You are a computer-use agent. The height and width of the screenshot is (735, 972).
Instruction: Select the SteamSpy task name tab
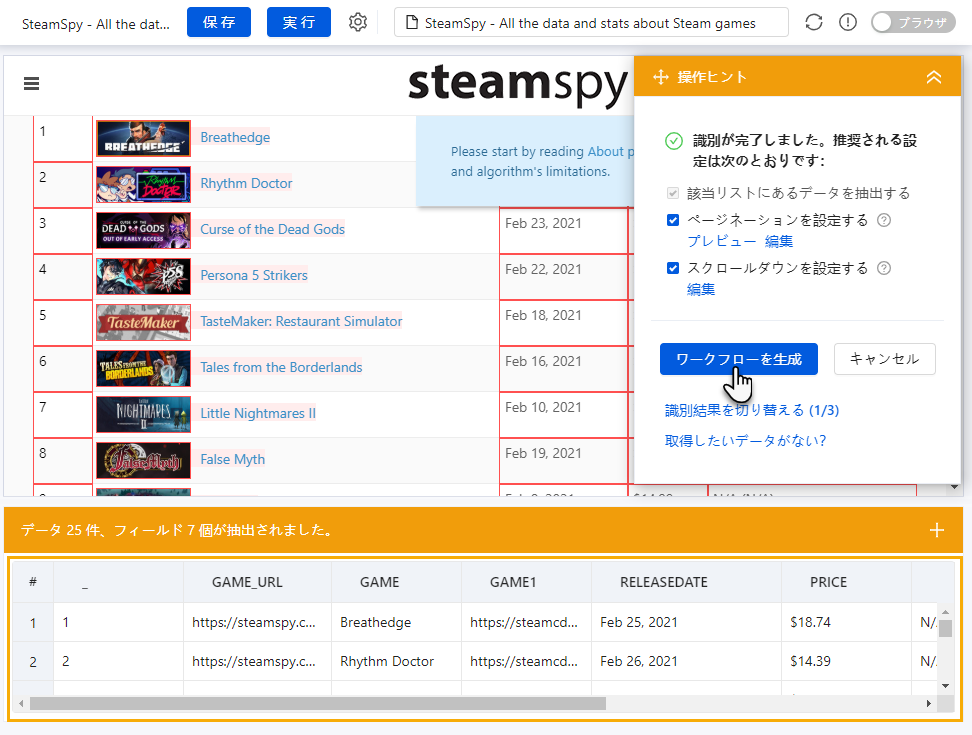[95, 24]
